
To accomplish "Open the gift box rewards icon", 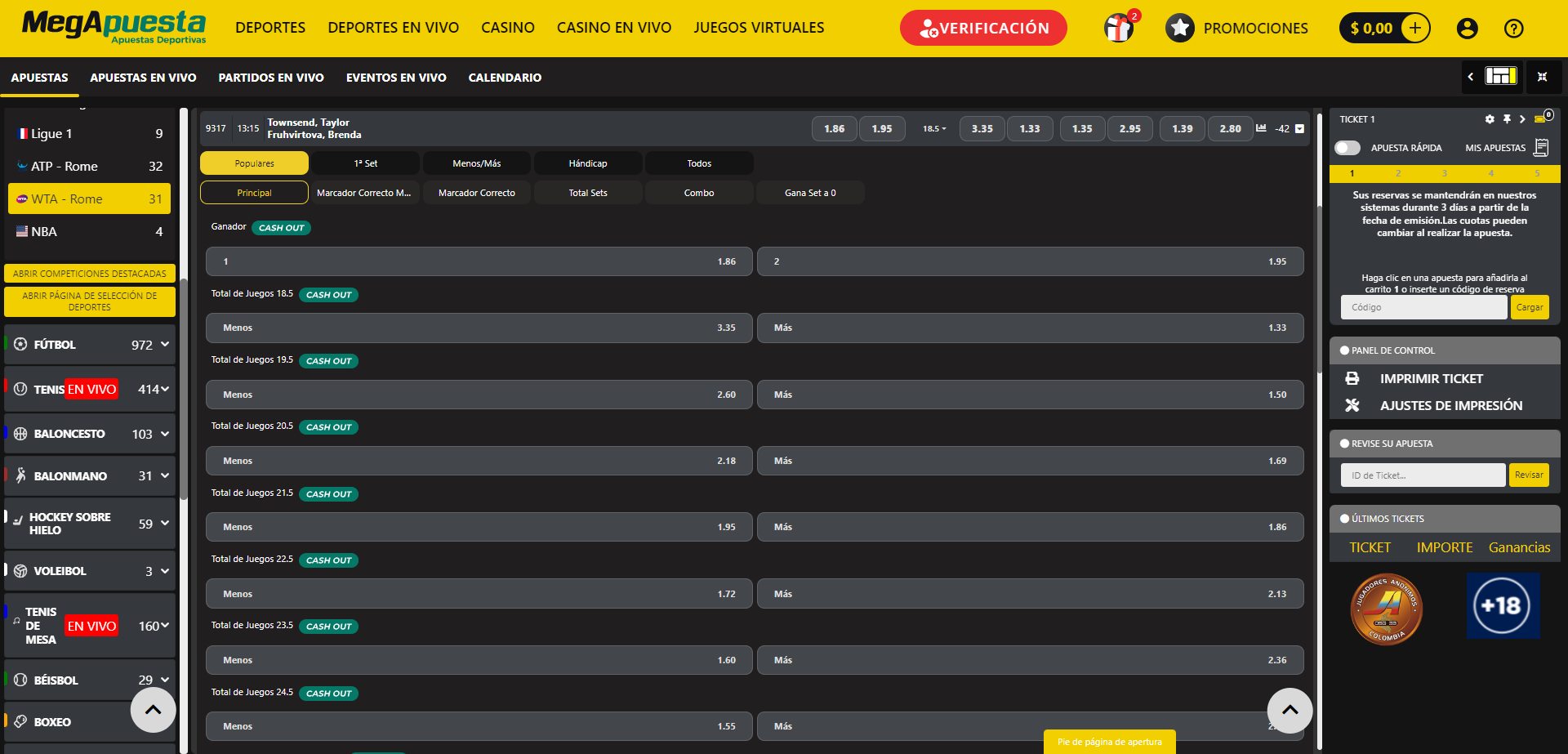I will [1119, 28].
